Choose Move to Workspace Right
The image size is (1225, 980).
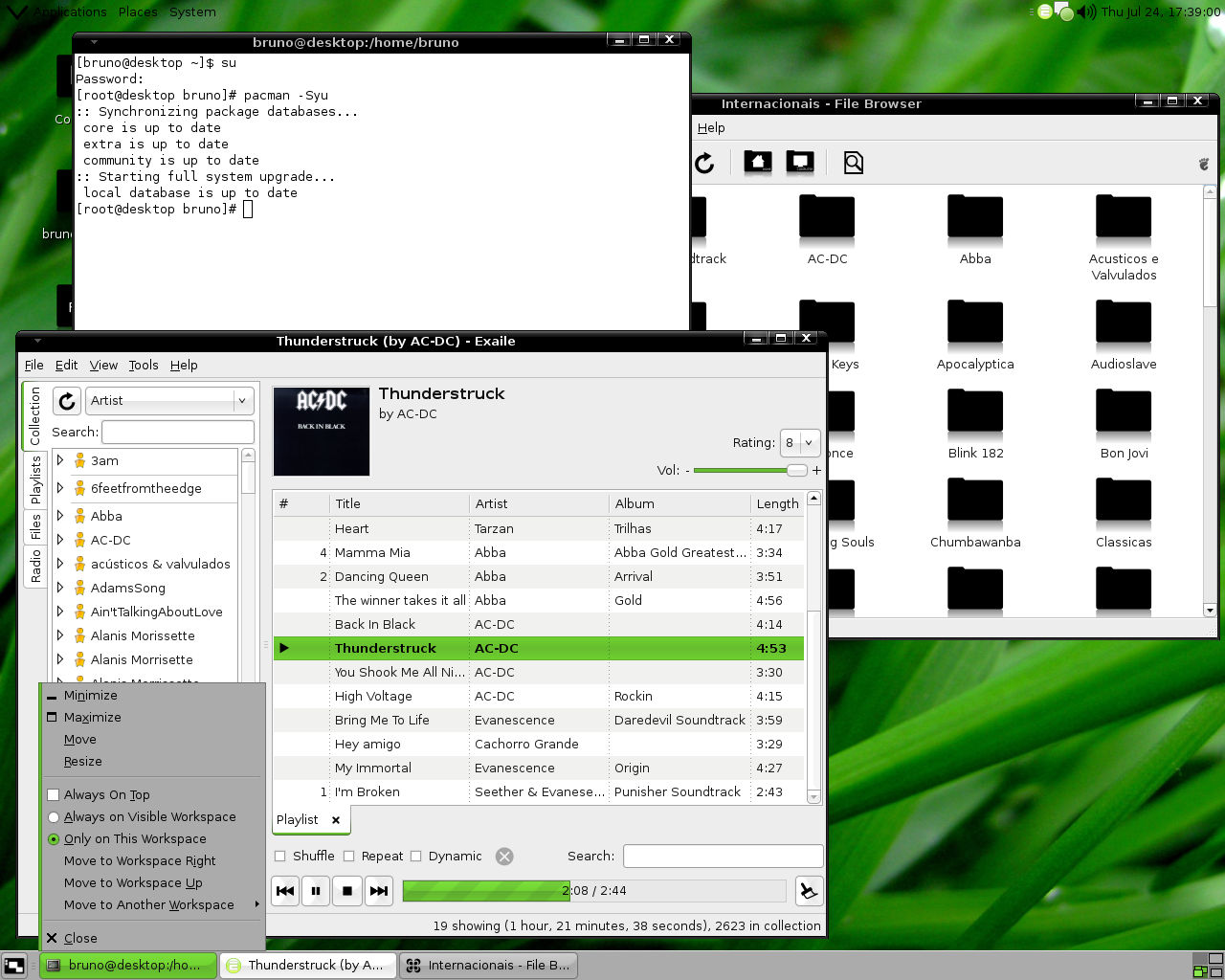(x=151, y=861)
